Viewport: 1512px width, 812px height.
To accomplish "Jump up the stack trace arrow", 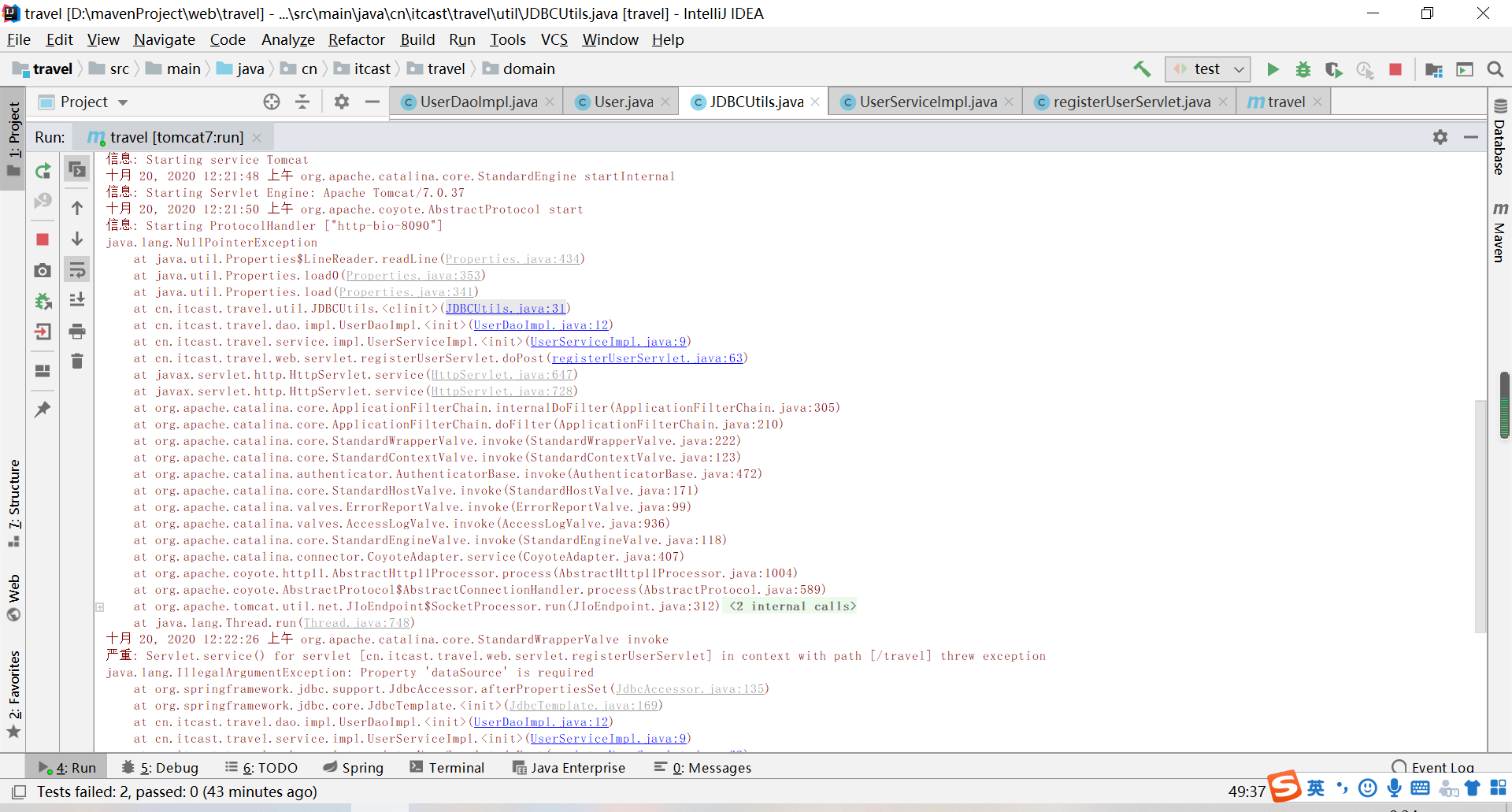I will (x=77, y=208).
